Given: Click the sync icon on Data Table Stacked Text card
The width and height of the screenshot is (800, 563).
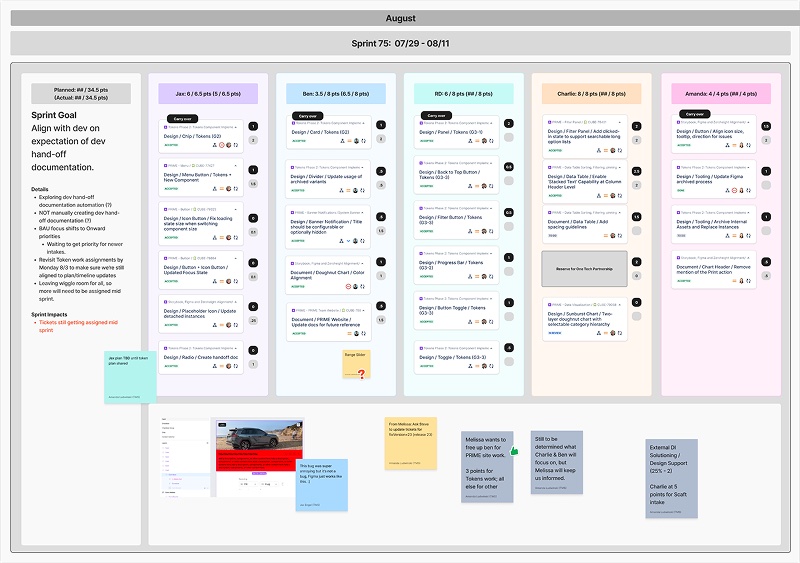Looking at the screenshot, I should (x=619, y=195).
